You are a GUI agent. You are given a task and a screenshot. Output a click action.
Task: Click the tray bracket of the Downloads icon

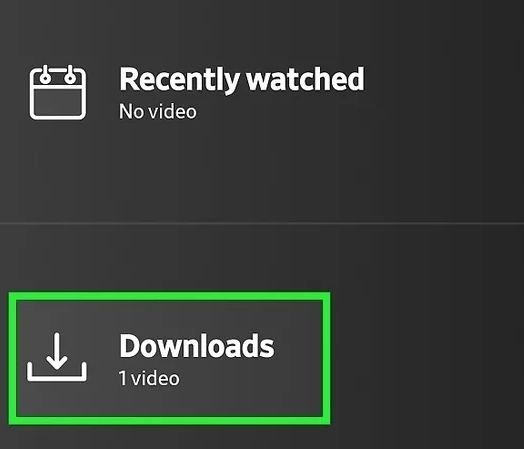coord(57,372)
